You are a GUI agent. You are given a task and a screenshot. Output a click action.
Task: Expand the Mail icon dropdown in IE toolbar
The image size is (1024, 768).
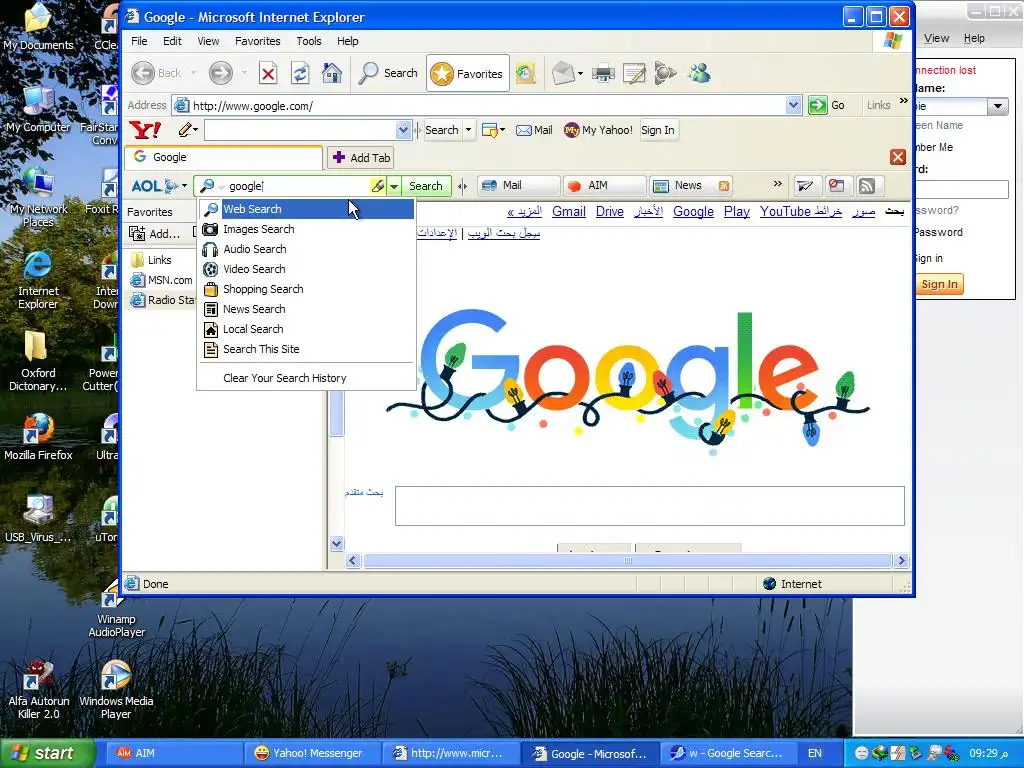580,73
